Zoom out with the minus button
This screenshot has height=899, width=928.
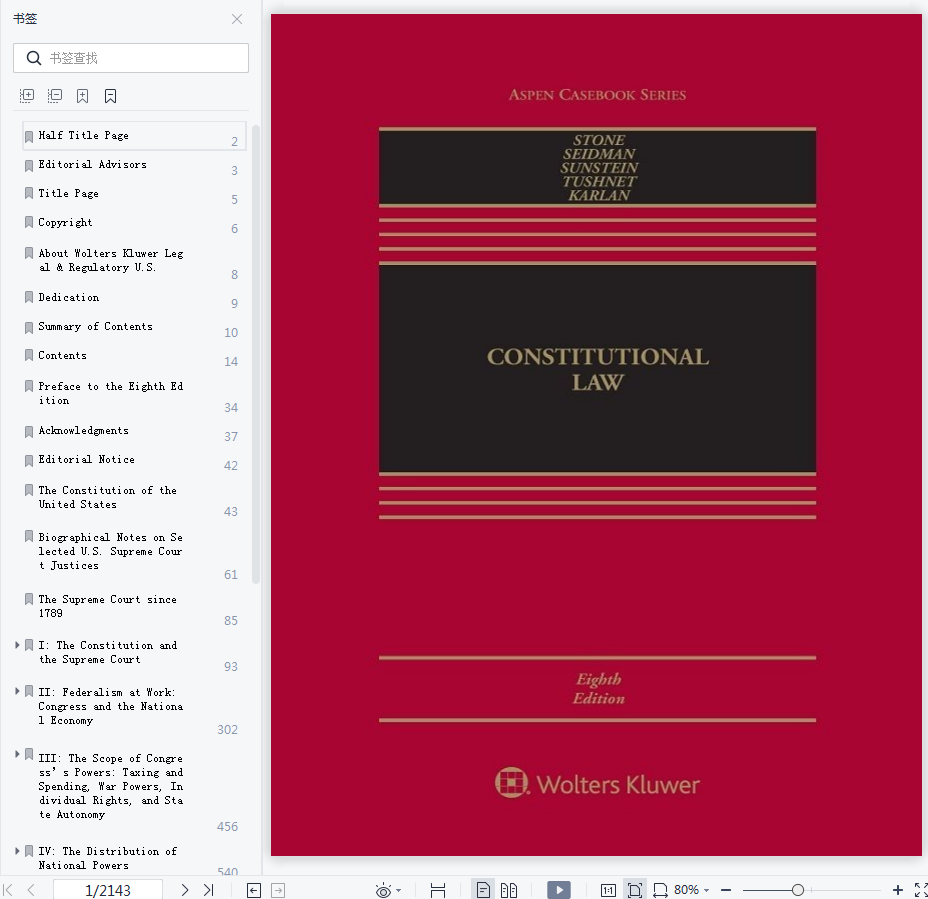[726, 890]
